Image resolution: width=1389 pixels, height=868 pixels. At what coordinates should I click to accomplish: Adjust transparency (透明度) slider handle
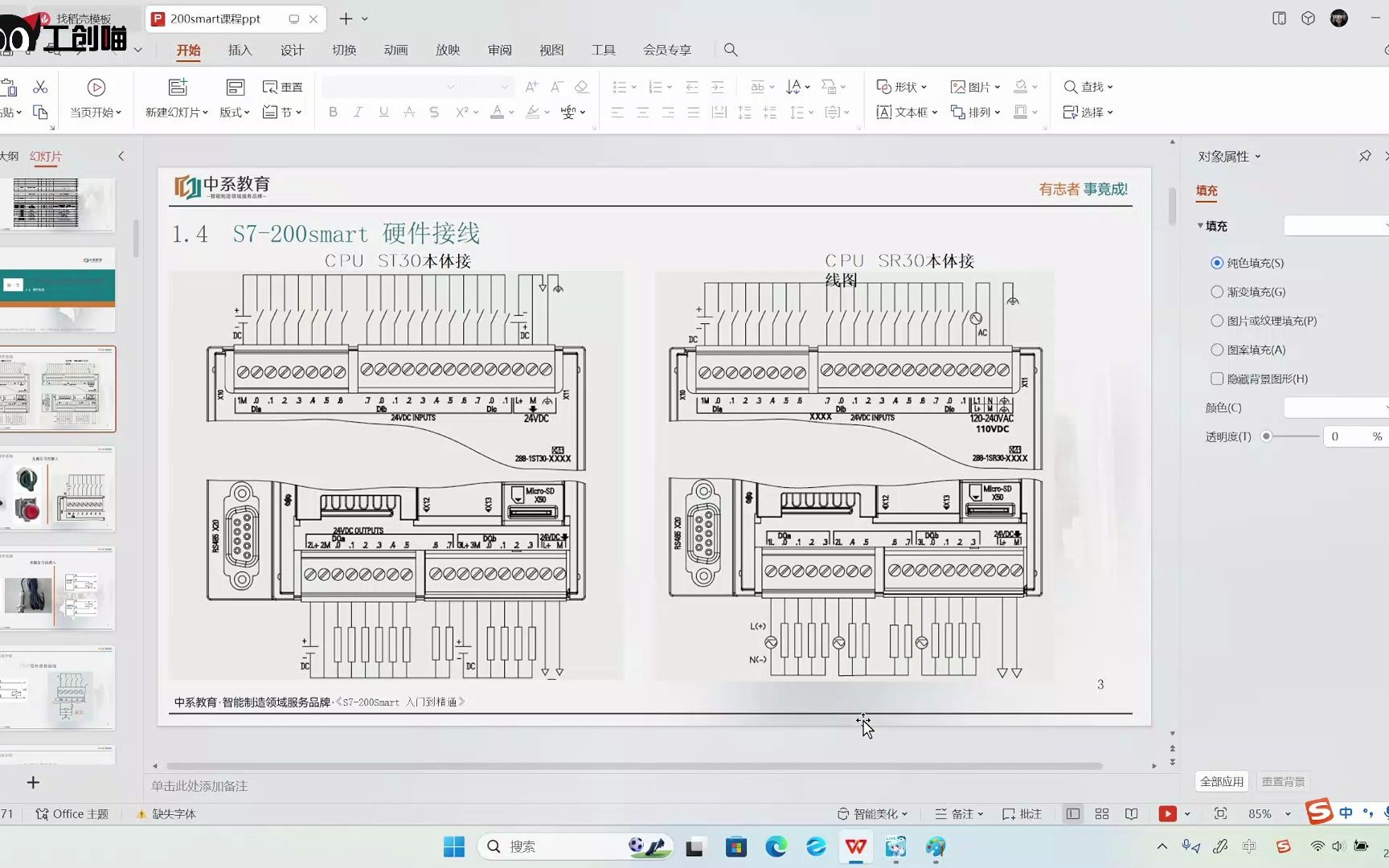coord(1266,436)
